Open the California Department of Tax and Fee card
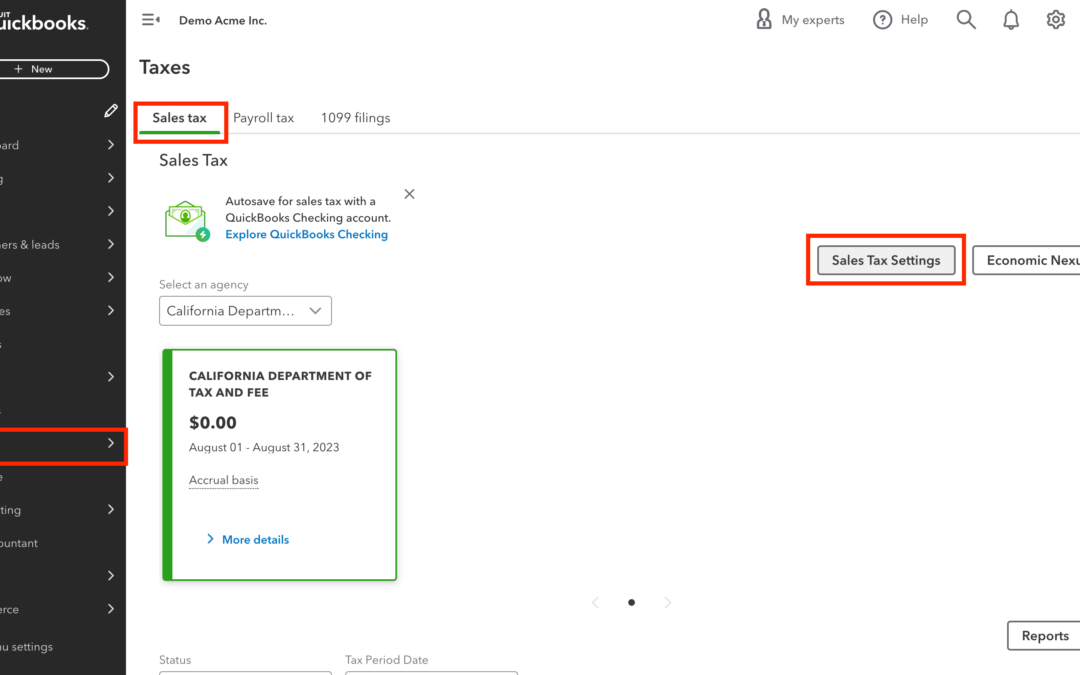This screenshot has width=1080, height=675. click(280, 465)
